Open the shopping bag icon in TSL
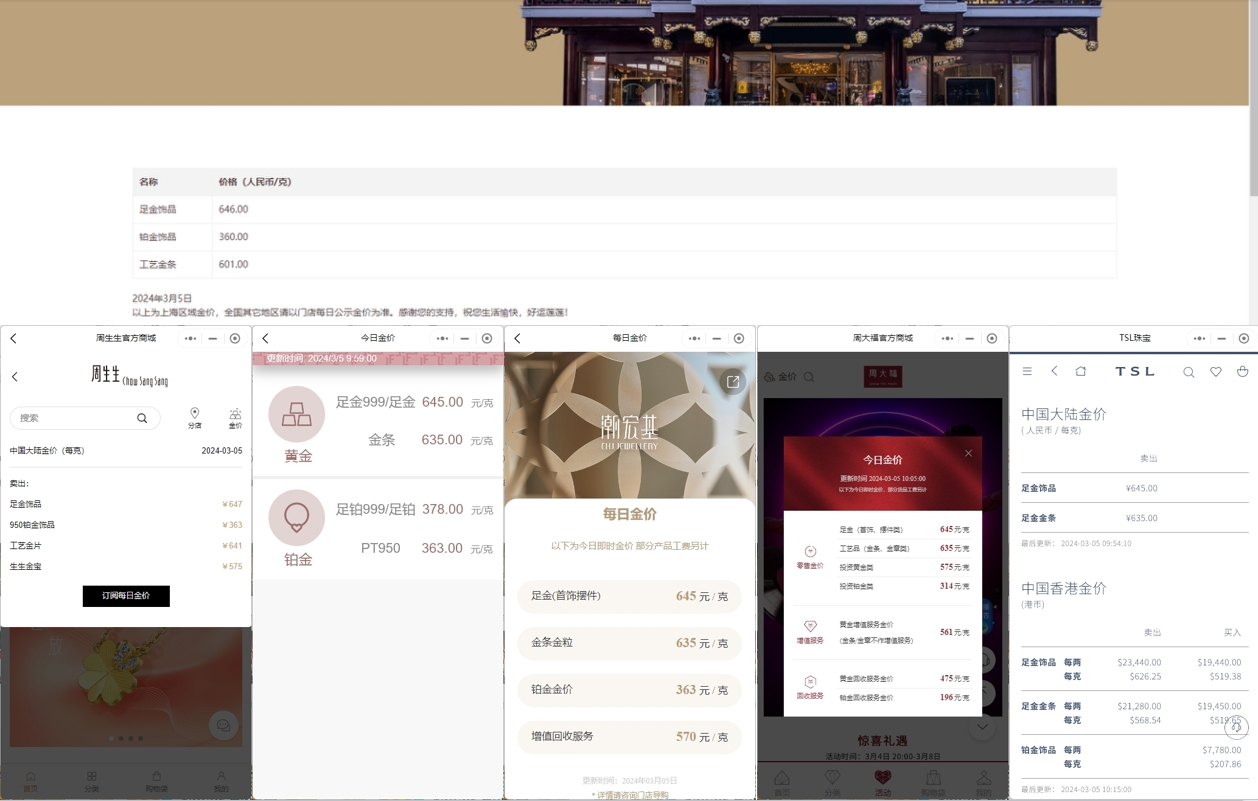The width and height of the screenshot is (1258, 801). point(1243,372)
